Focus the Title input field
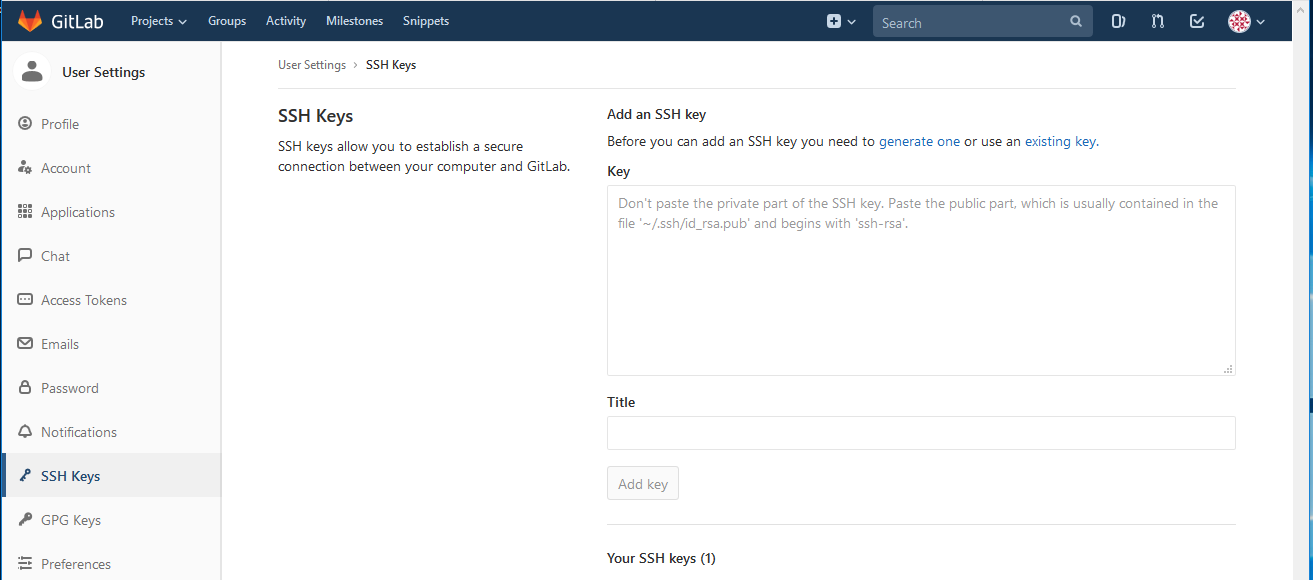The image size is (1313, 580). [x=921, y=433]
